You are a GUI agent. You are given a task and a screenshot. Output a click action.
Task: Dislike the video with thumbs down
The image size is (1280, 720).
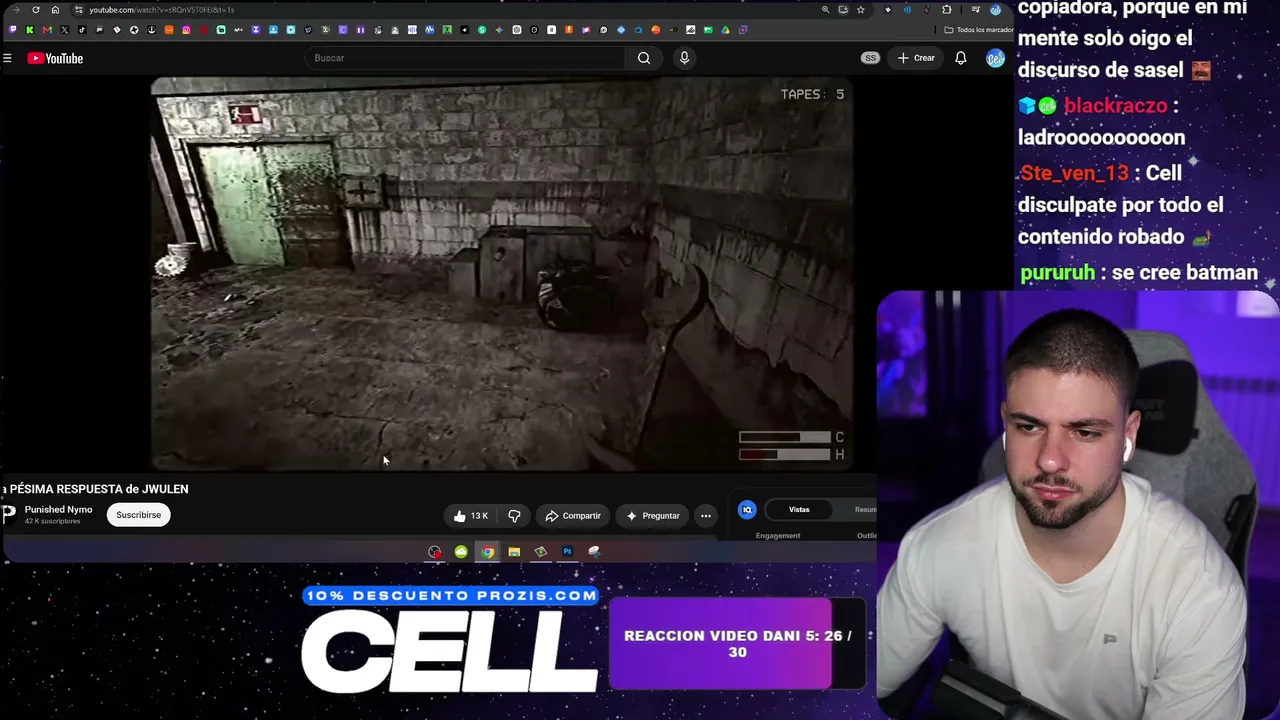[514, 516]
